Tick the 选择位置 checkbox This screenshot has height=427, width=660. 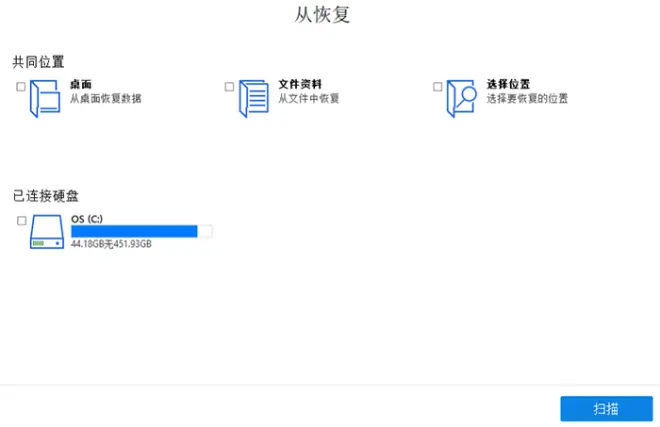[437, 87]
